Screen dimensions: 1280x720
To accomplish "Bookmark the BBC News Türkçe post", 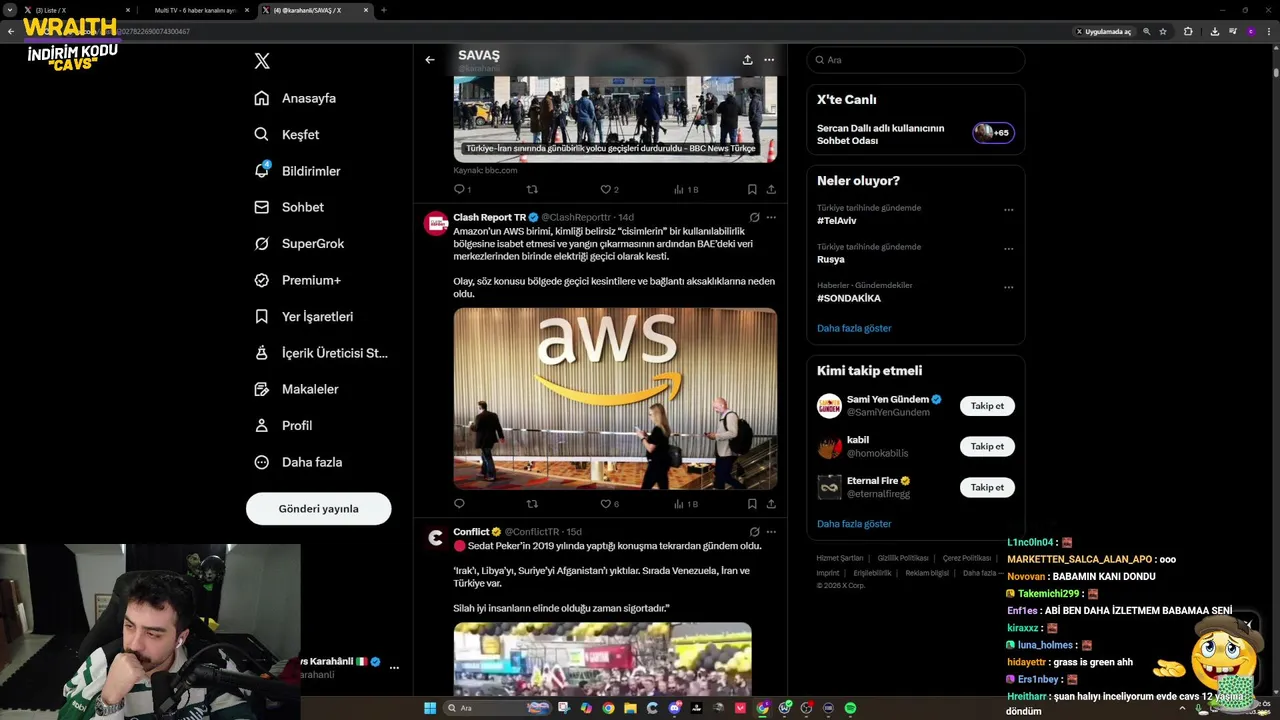I will click(752, 189).
